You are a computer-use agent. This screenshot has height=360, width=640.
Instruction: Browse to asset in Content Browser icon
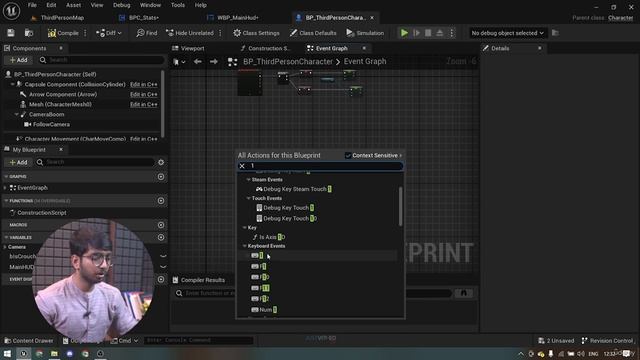point(29,33)
